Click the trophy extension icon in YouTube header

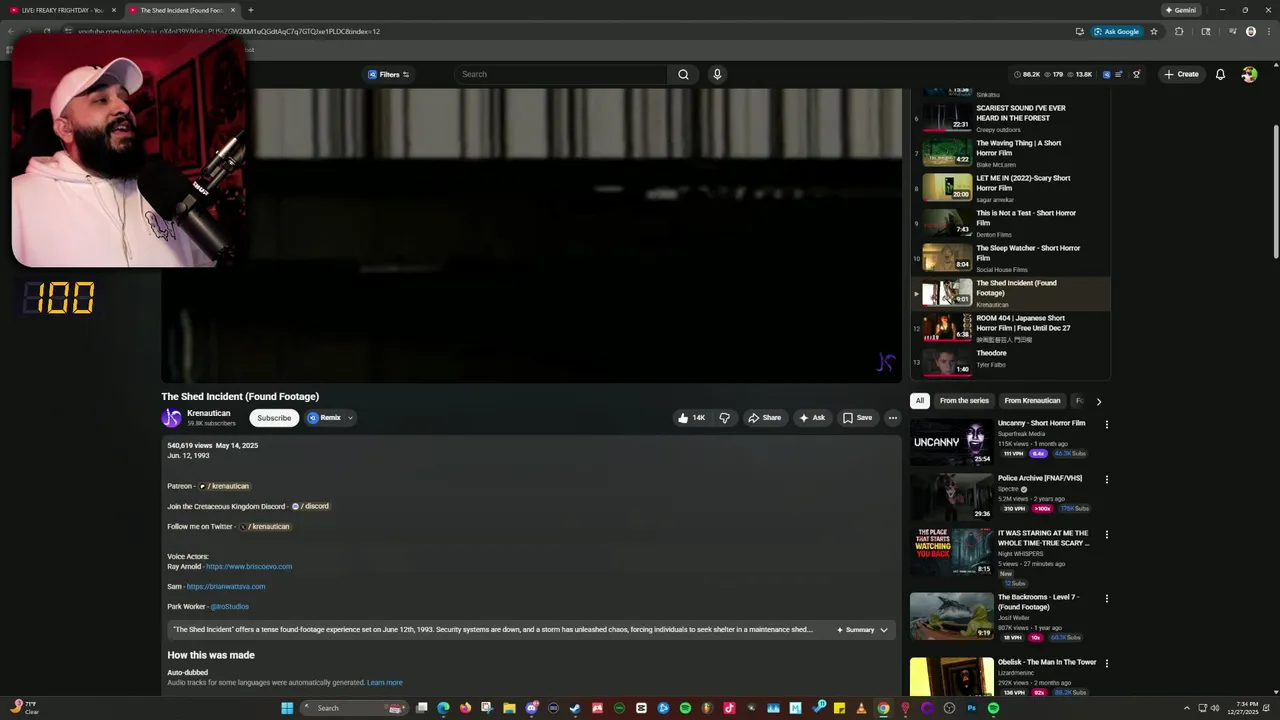click(x=1136, y=74)
